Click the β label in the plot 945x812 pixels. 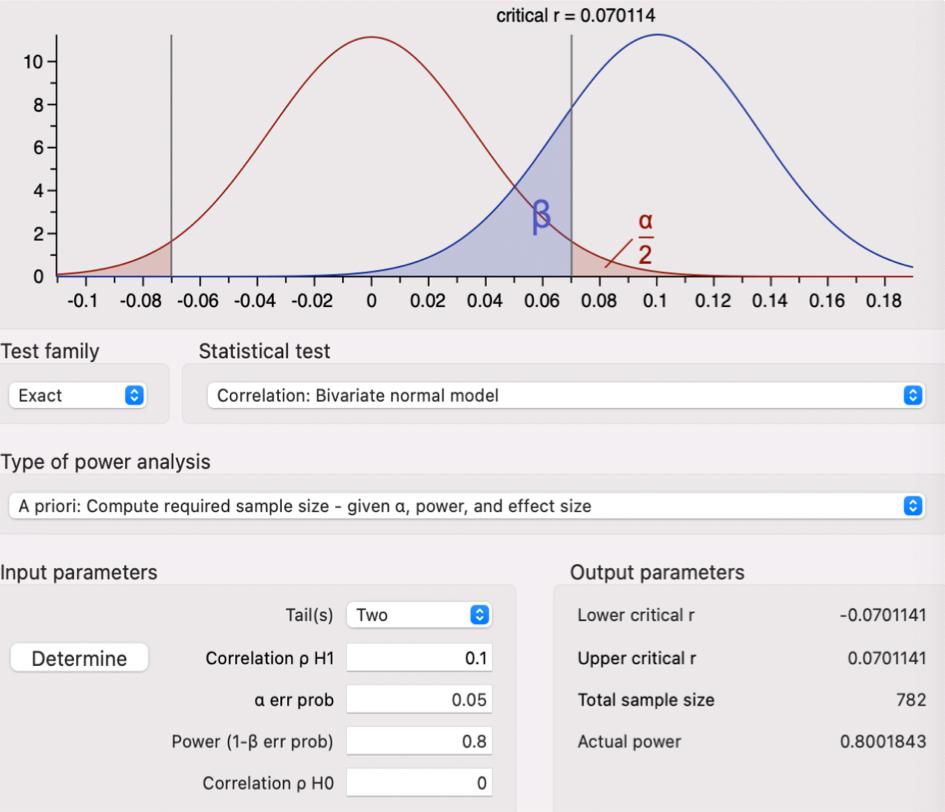541,216
